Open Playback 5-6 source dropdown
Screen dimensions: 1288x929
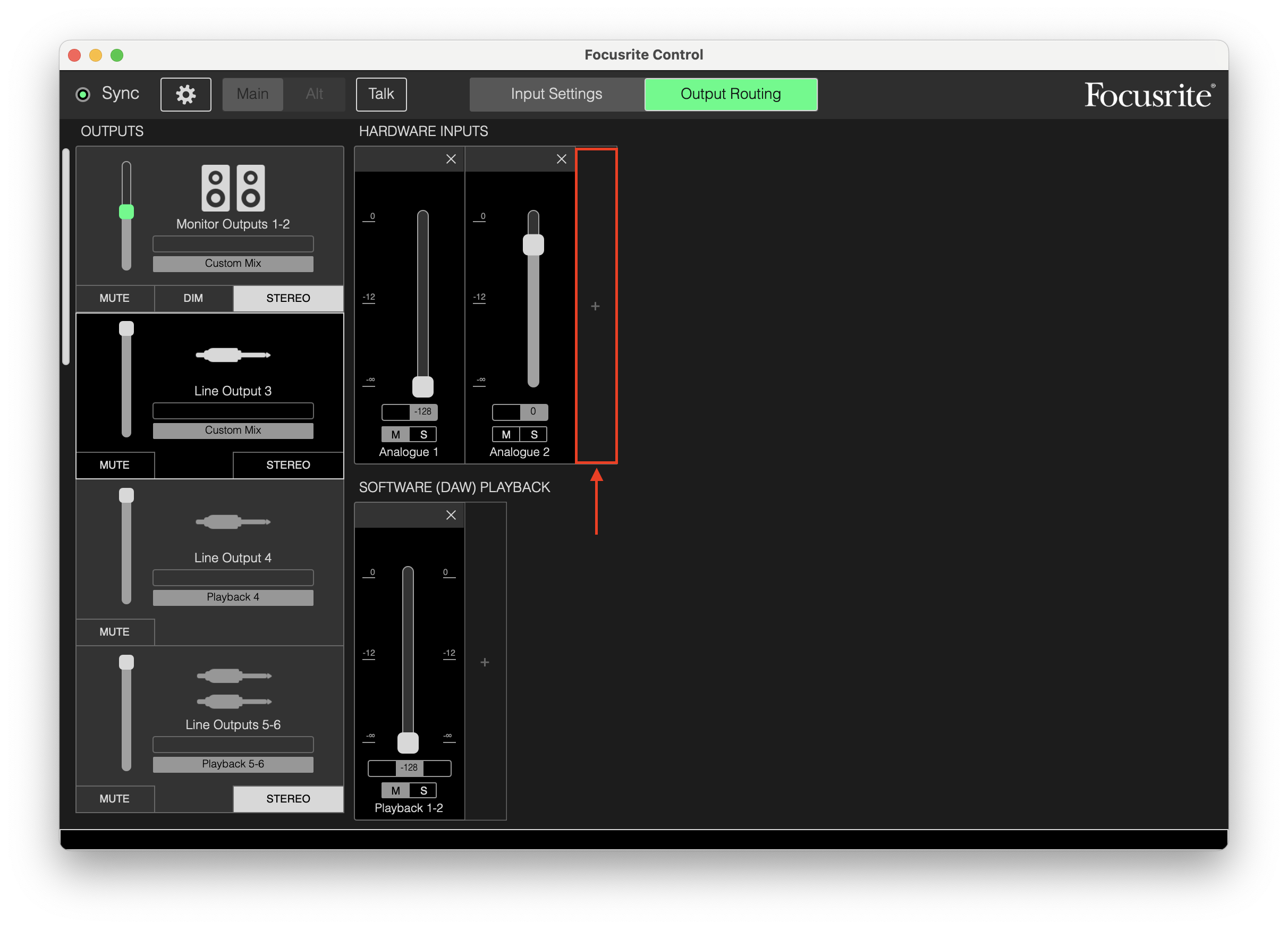233,764
